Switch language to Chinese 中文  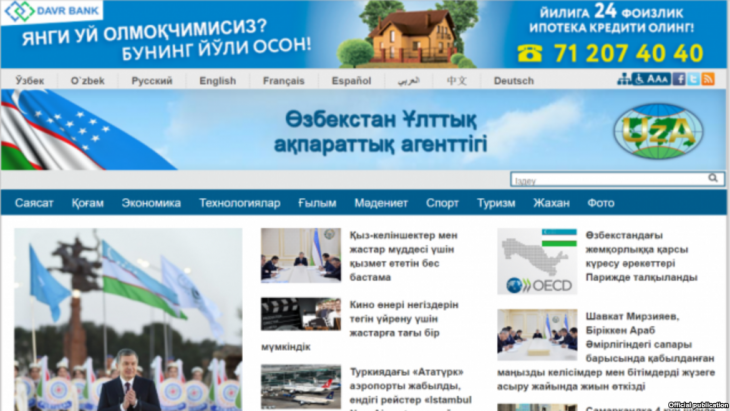456,81
